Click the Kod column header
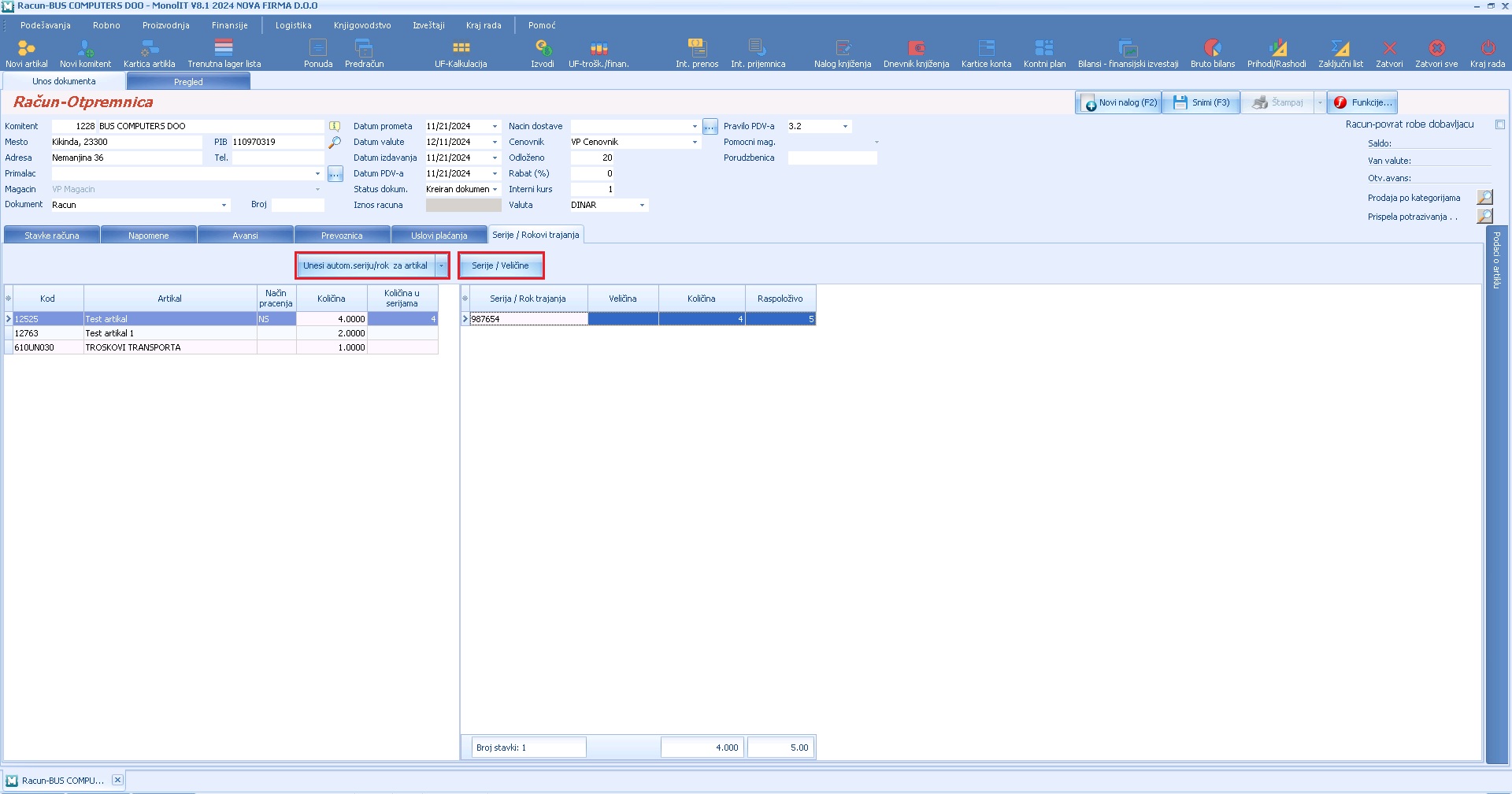The image size is (1512, 794). 48,299
